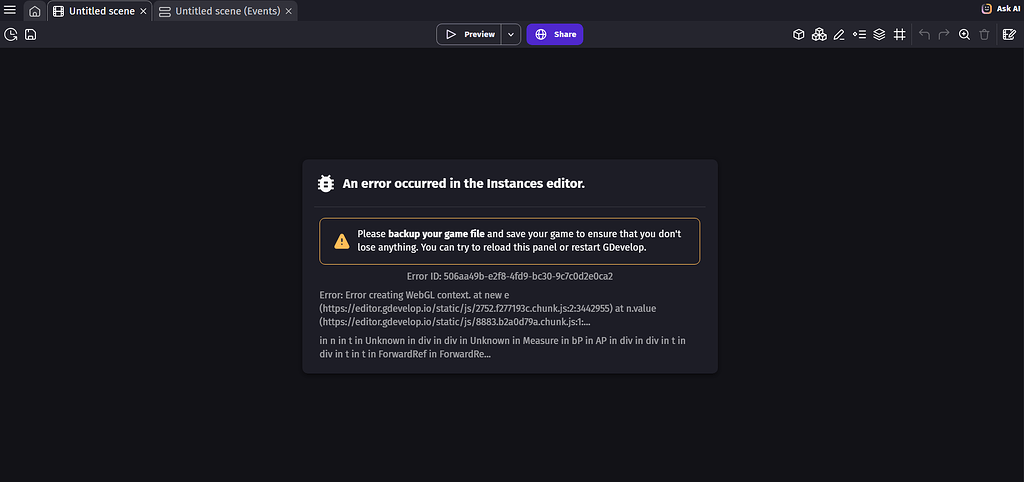Open the properties pencil icon
The height and width of the screenshot is (482, 1024).
coord(839,35)
